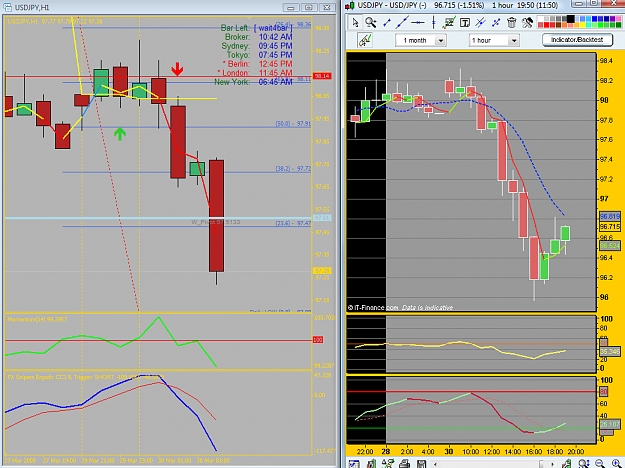This screenshot has width=625, height=468.
Task: Click the 35.346 indicator value label
Action: [610, 352]
